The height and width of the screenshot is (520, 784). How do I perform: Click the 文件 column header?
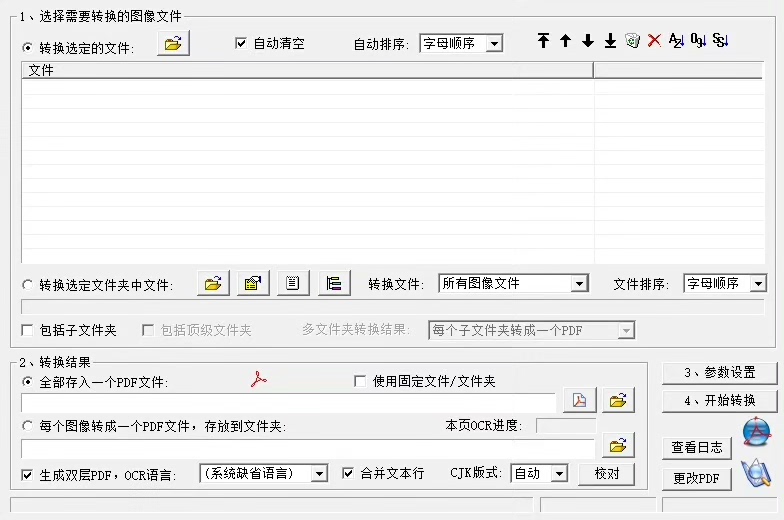[308, 70]
